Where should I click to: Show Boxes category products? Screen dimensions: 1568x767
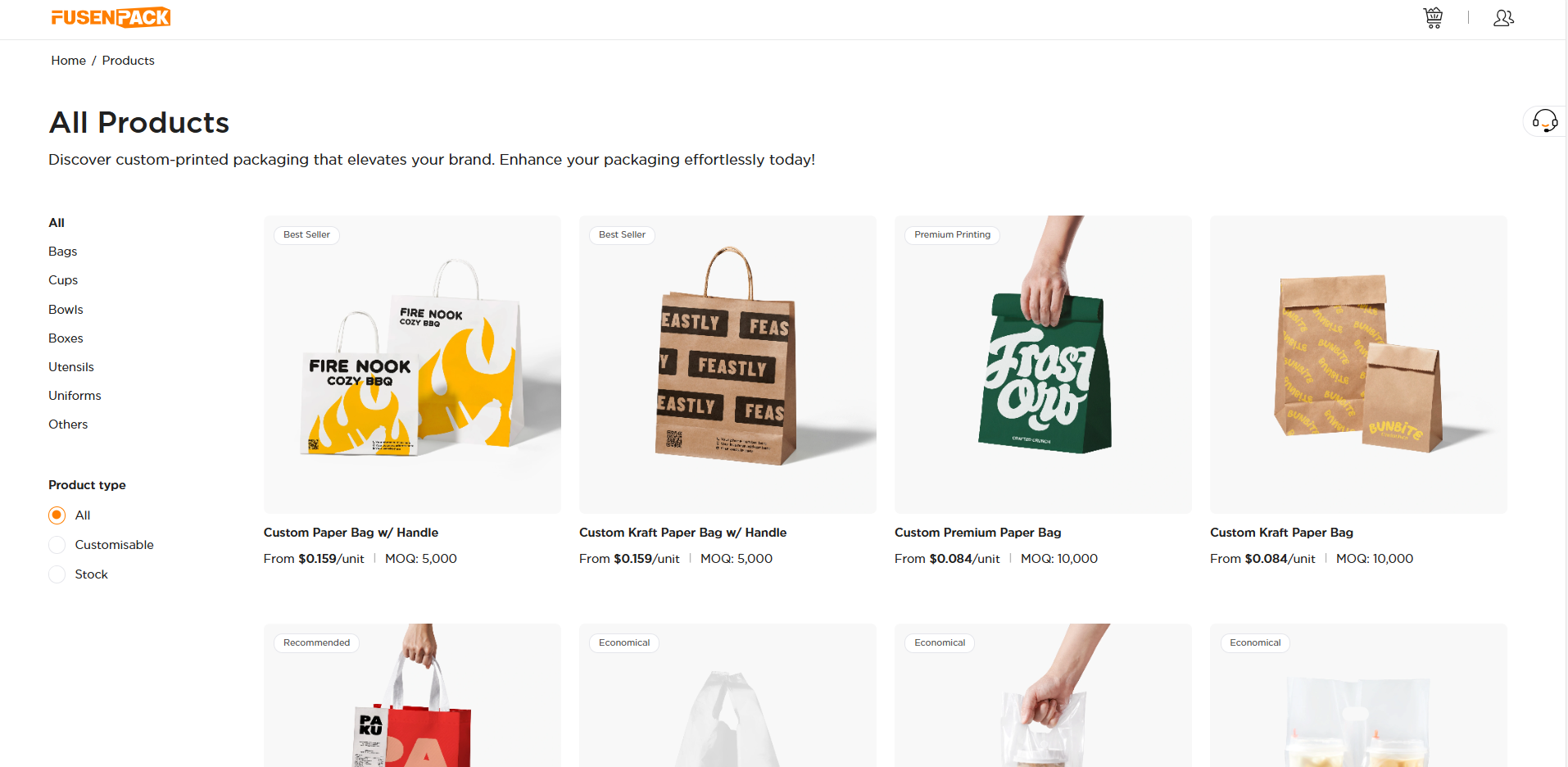(66, 338)
